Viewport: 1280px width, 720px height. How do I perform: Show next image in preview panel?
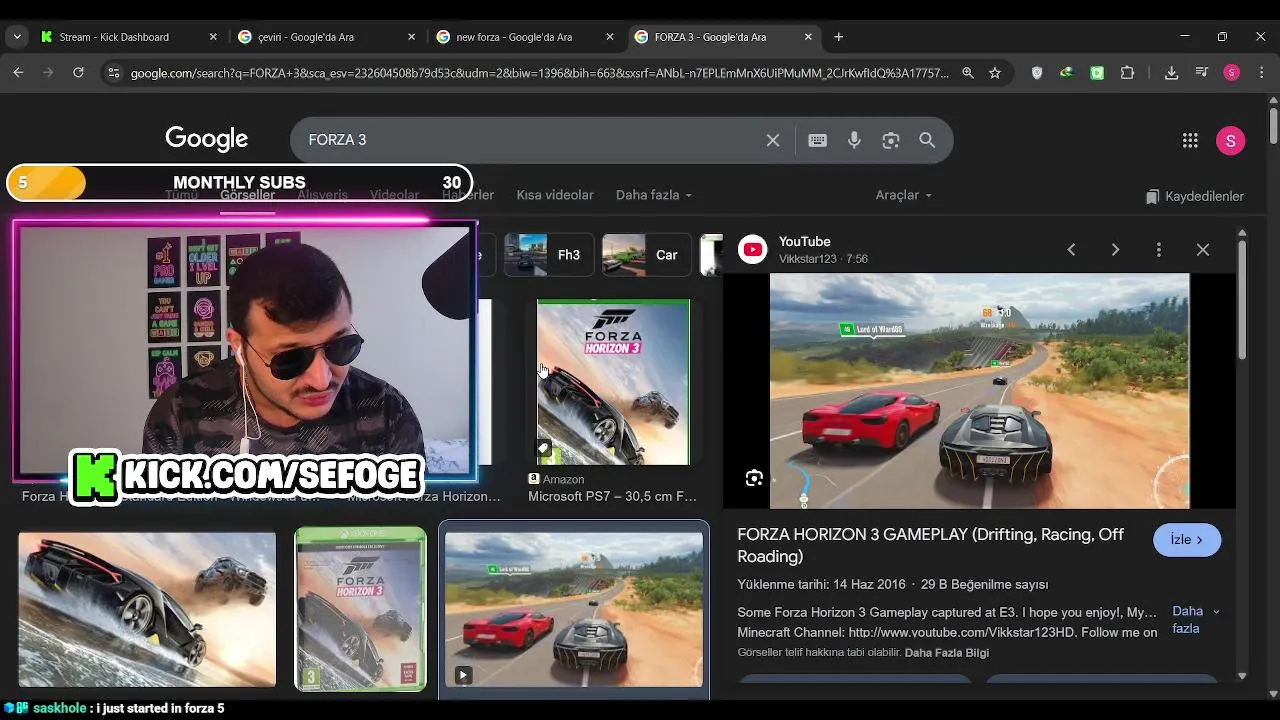(x=1115, y=250)
